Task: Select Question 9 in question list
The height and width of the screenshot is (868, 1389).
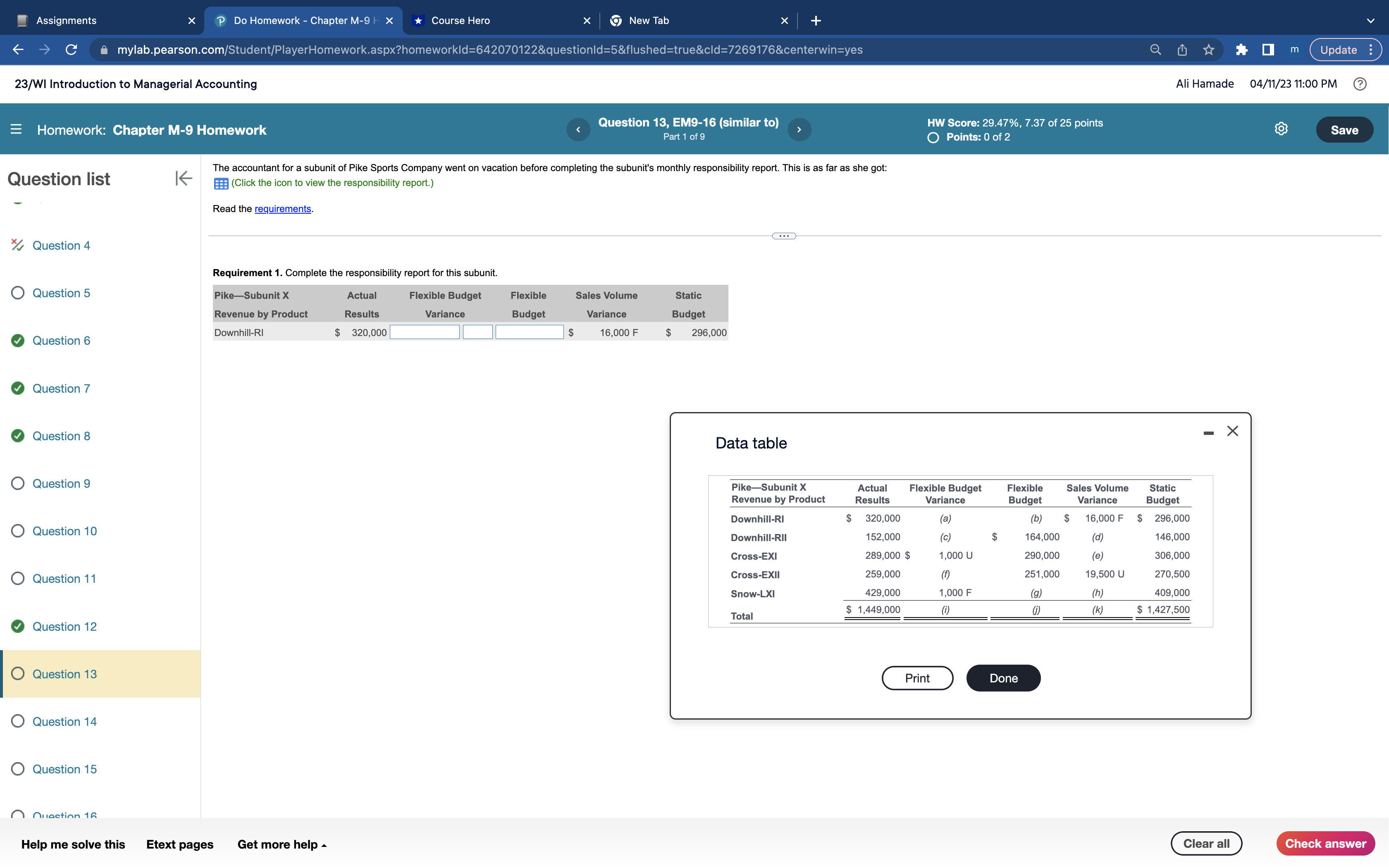Action: click(x=61, y=483)
